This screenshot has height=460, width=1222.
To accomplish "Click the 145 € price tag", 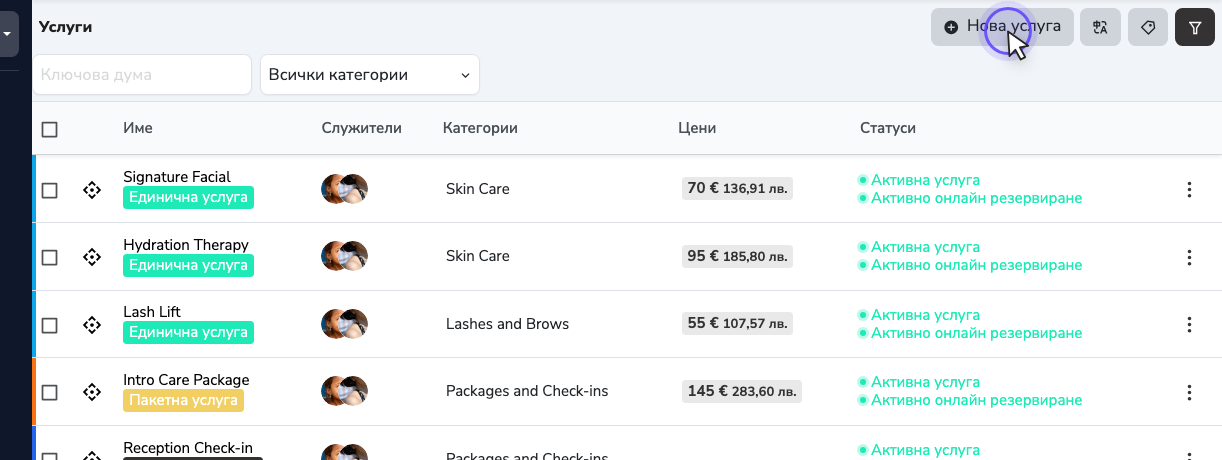I will coord(742,391).
